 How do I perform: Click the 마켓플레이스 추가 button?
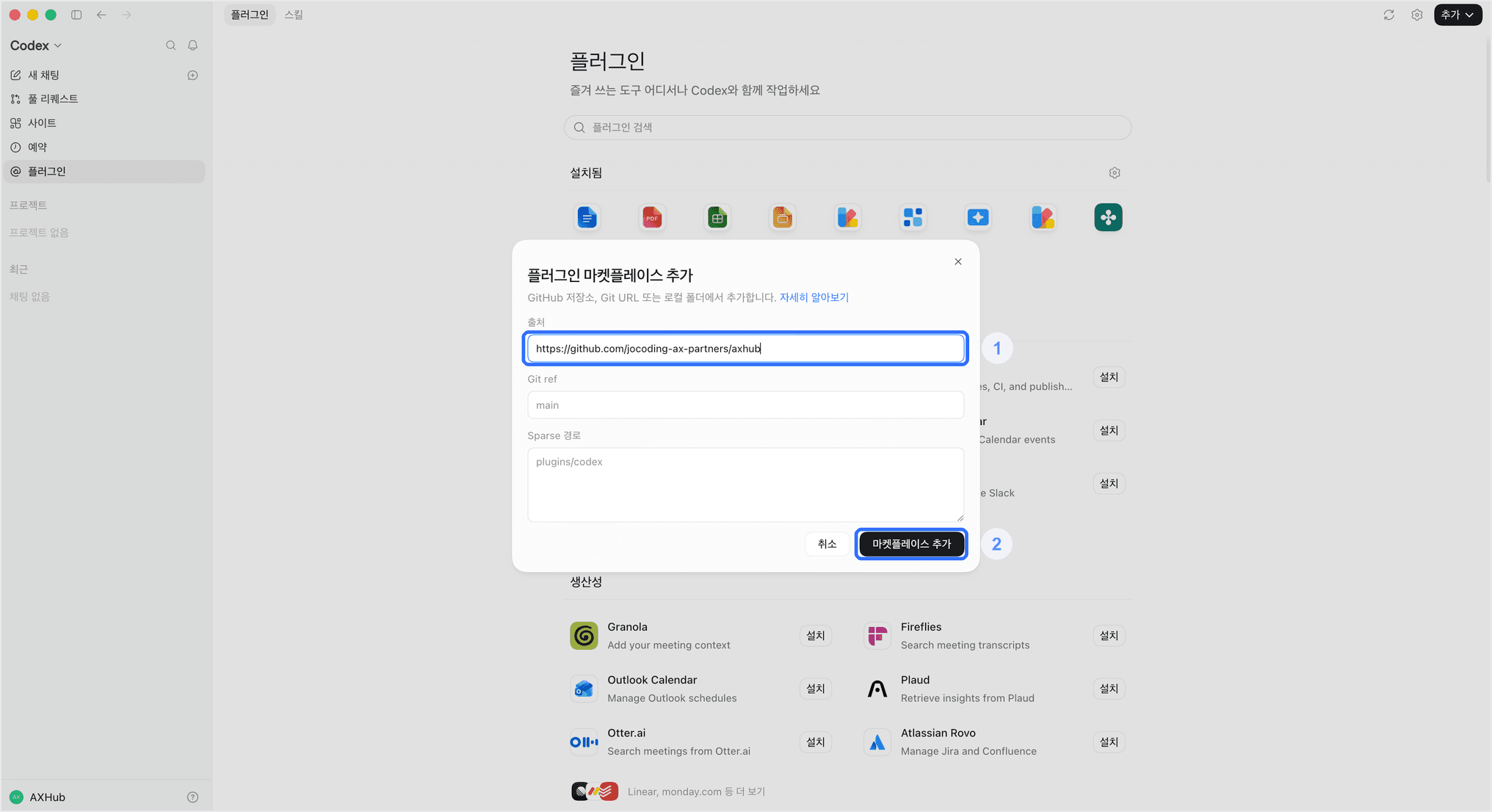point(911,544)
